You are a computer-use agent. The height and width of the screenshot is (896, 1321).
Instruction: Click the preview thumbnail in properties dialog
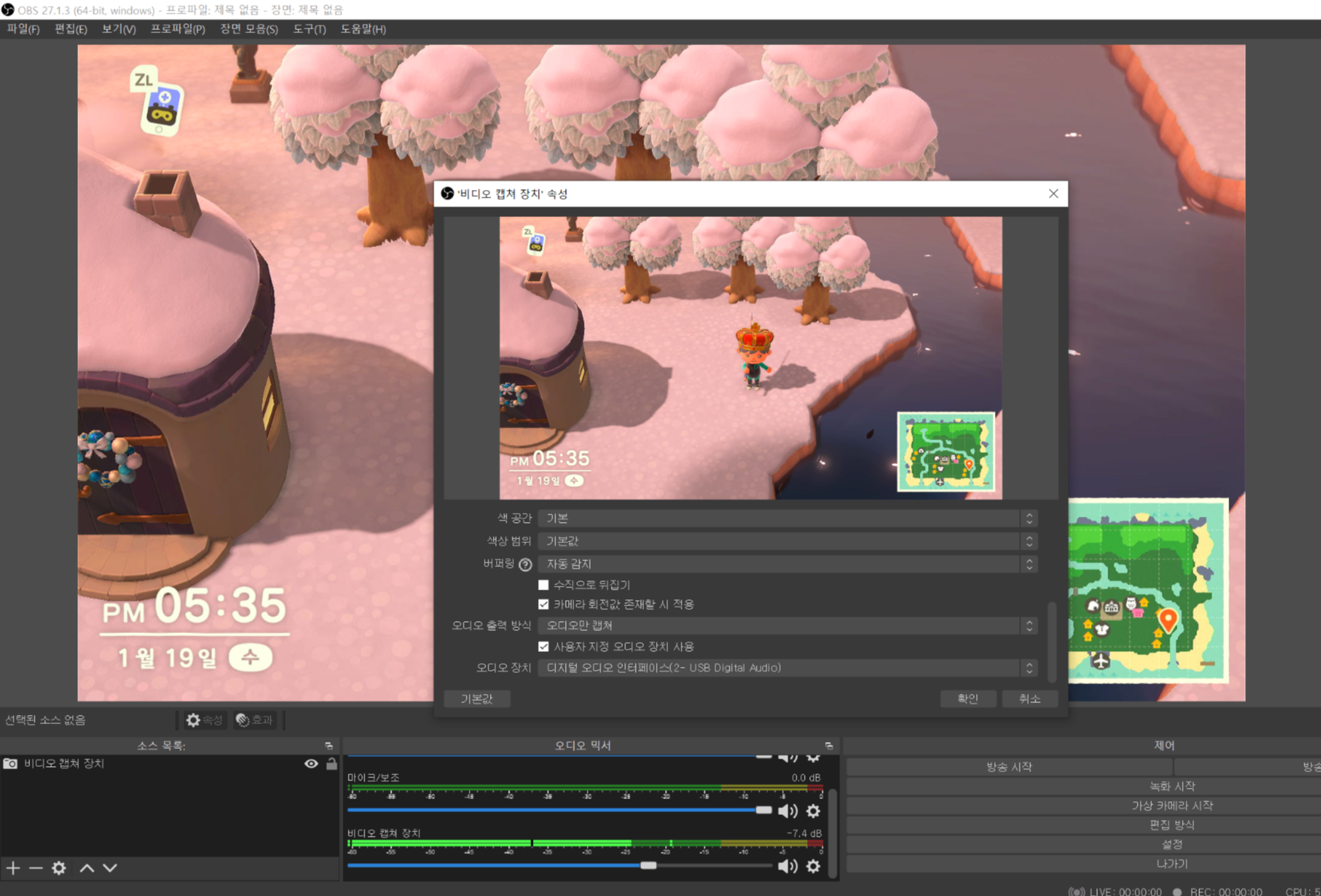(751, 358)
